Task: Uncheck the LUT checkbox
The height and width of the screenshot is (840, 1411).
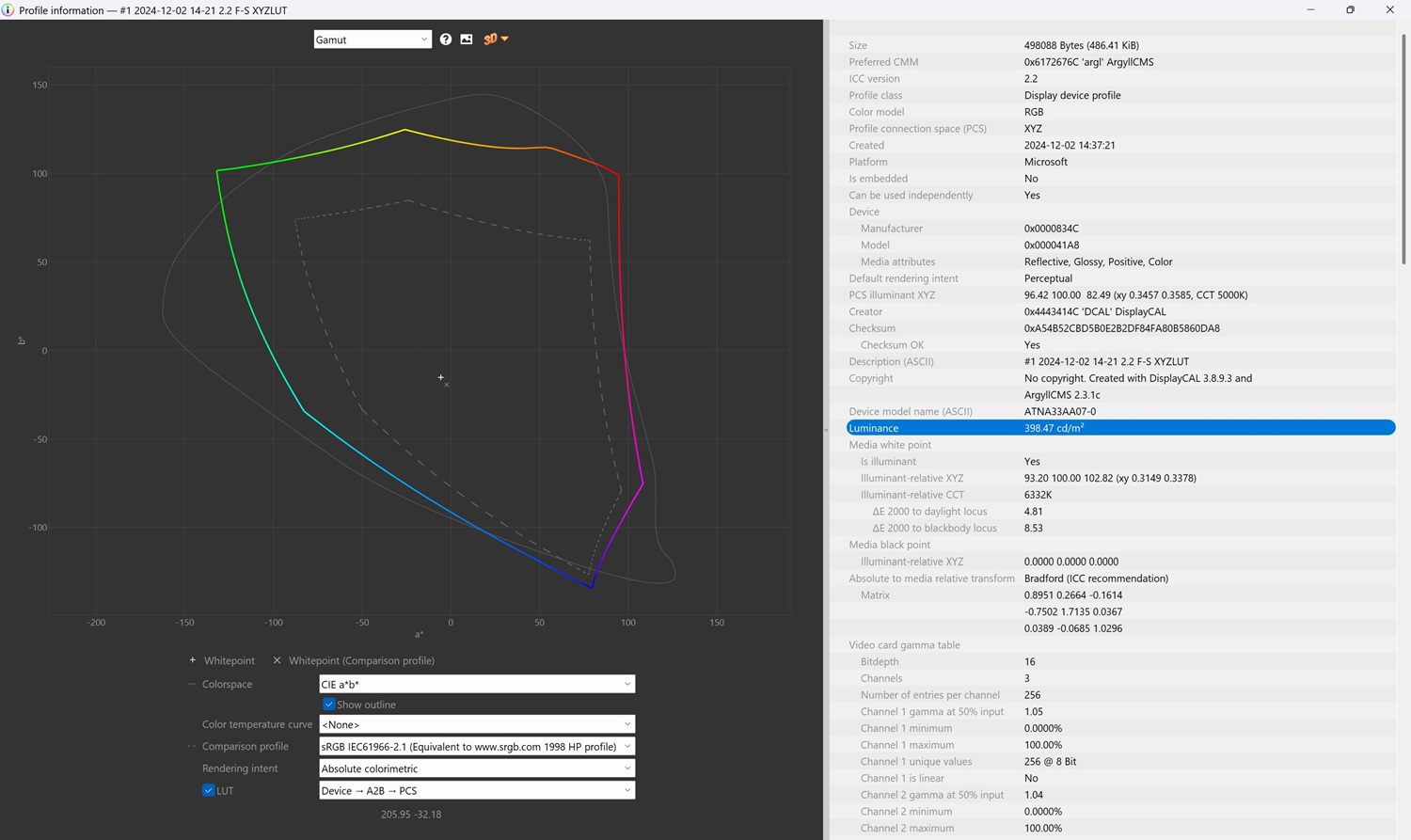Action: click(x=209, y=790)
